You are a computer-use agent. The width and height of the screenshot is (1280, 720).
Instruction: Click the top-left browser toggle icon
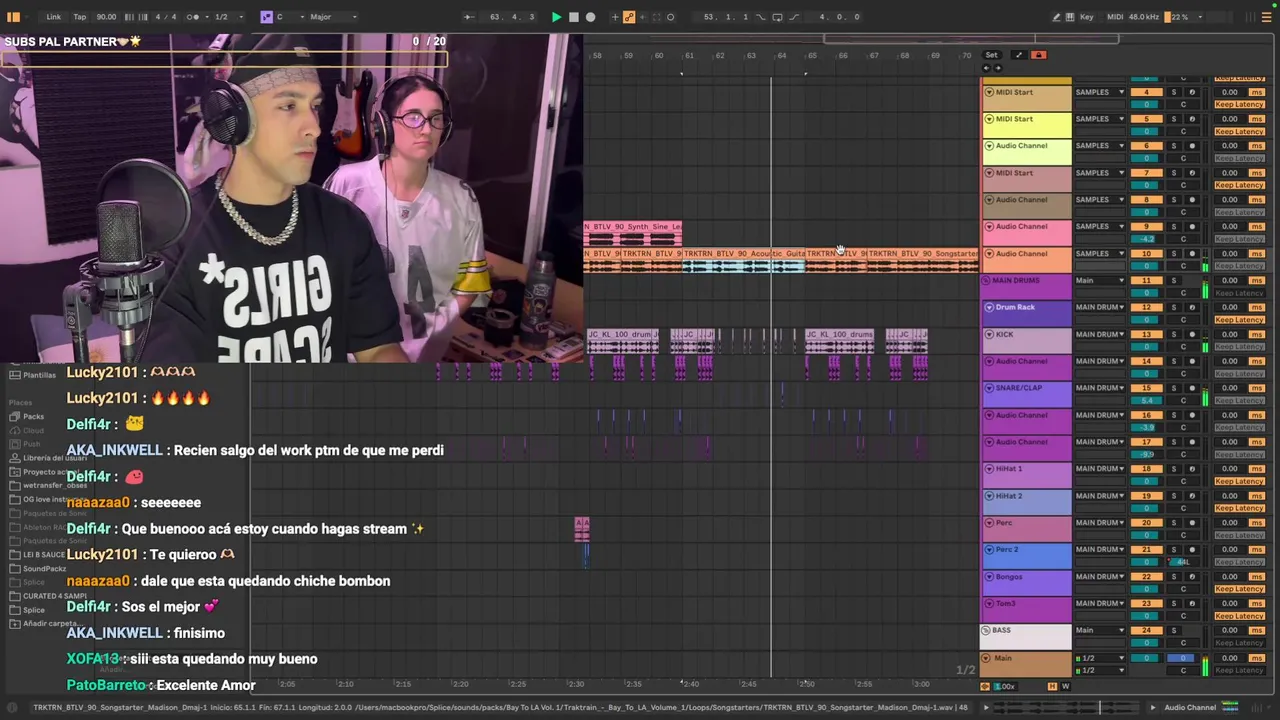tap(14, 17)
